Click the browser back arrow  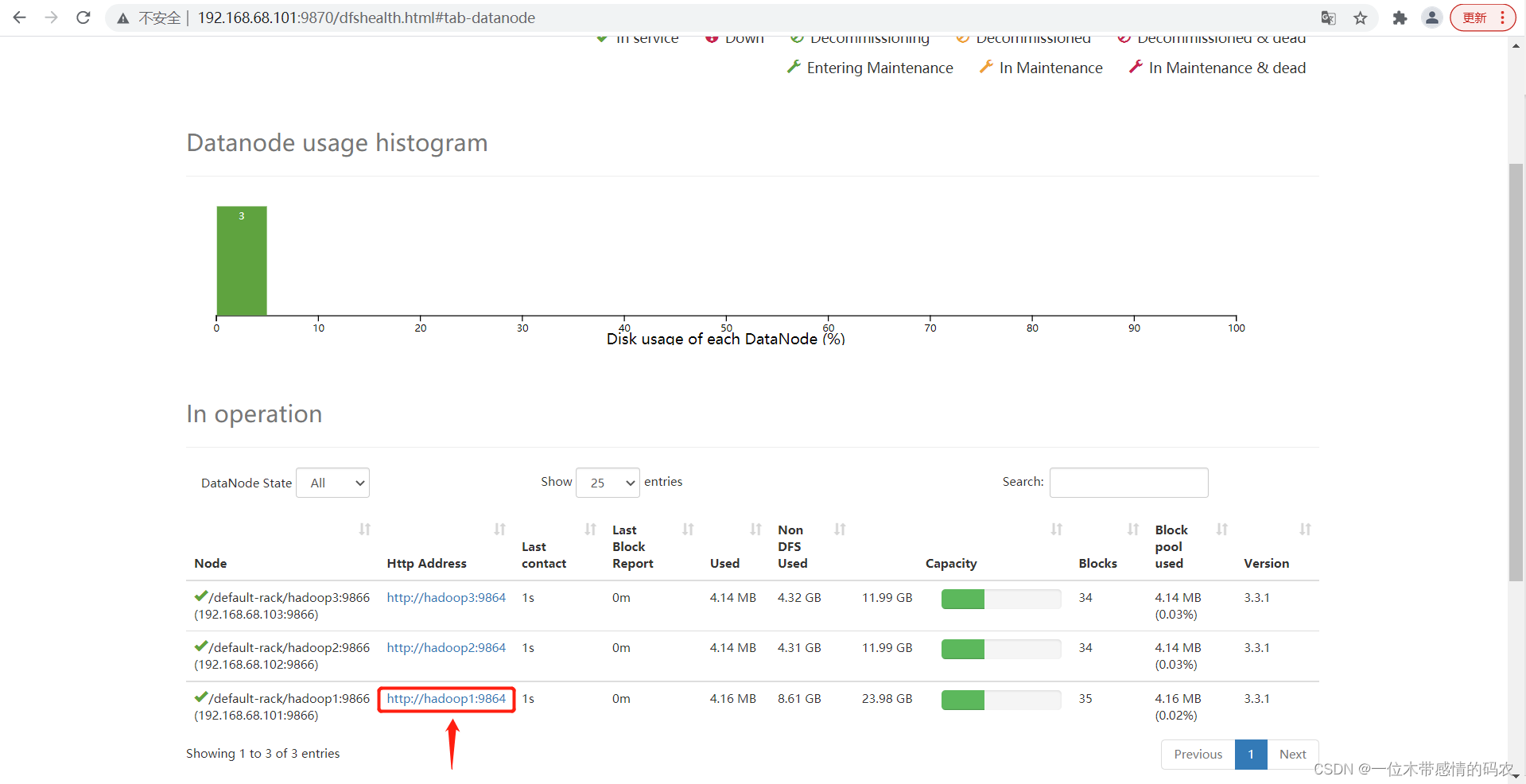(20, 17)
